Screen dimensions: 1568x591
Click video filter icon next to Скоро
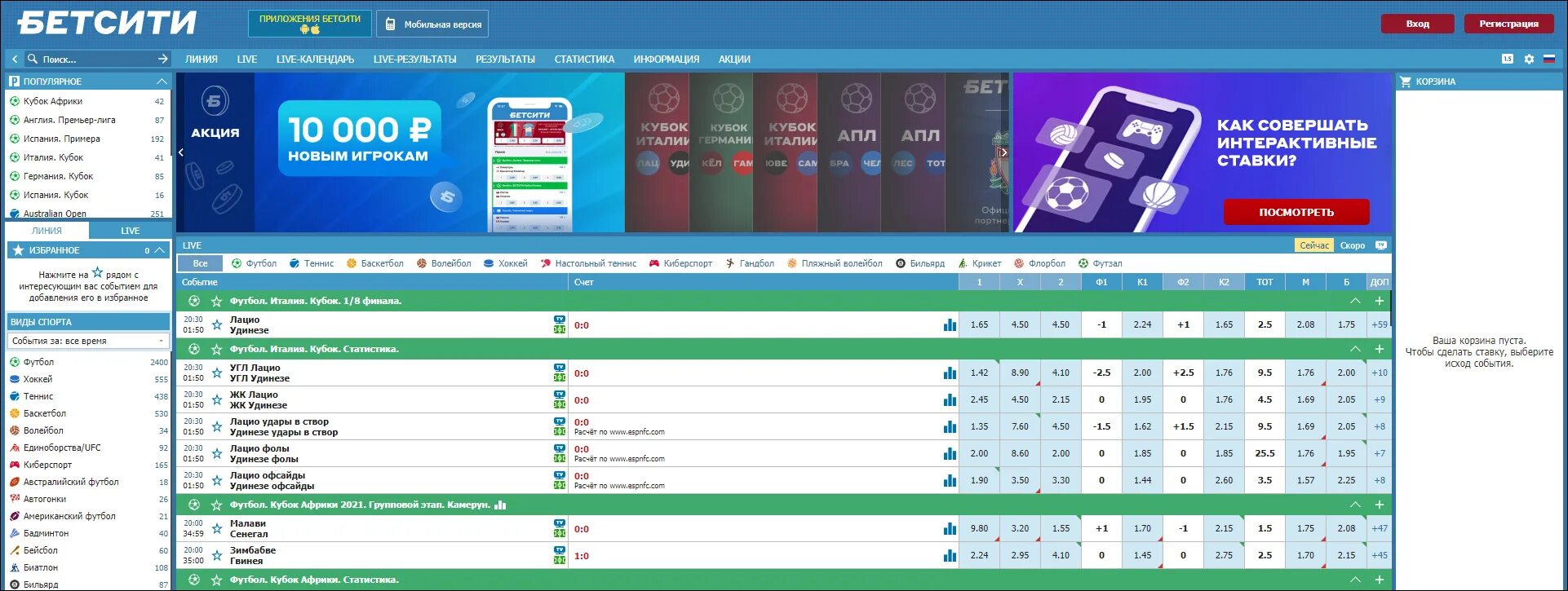click(1380, 245)
